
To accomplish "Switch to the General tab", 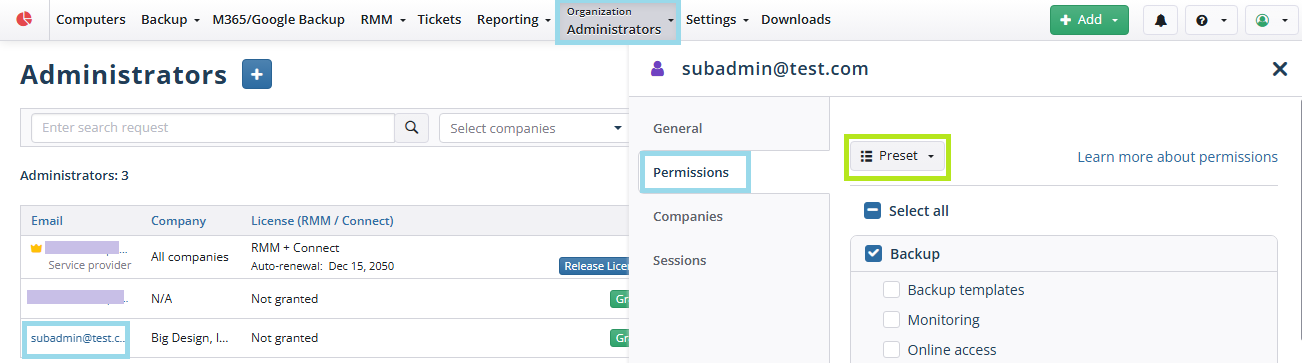I will click(x=678, y=128).
